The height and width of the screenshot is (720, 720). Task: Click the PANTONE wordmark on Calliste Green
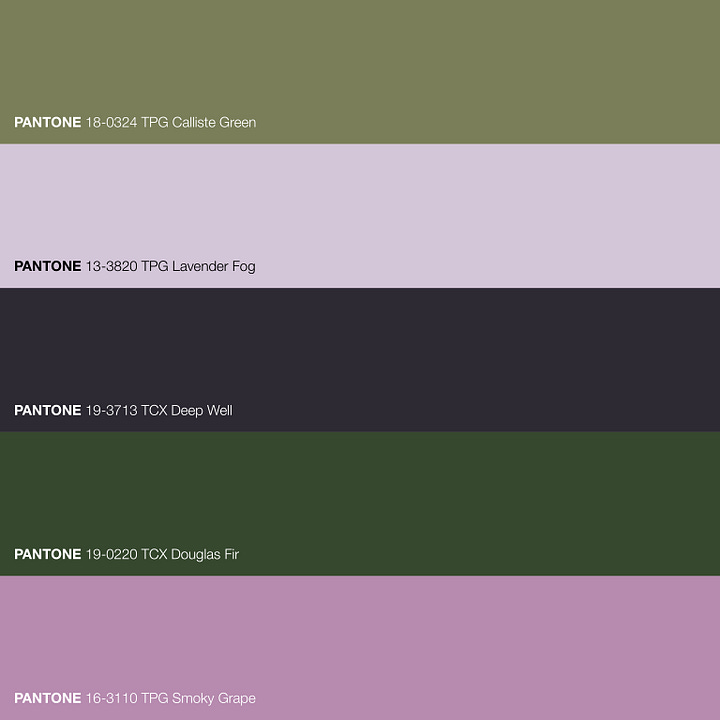pos(48,123)
